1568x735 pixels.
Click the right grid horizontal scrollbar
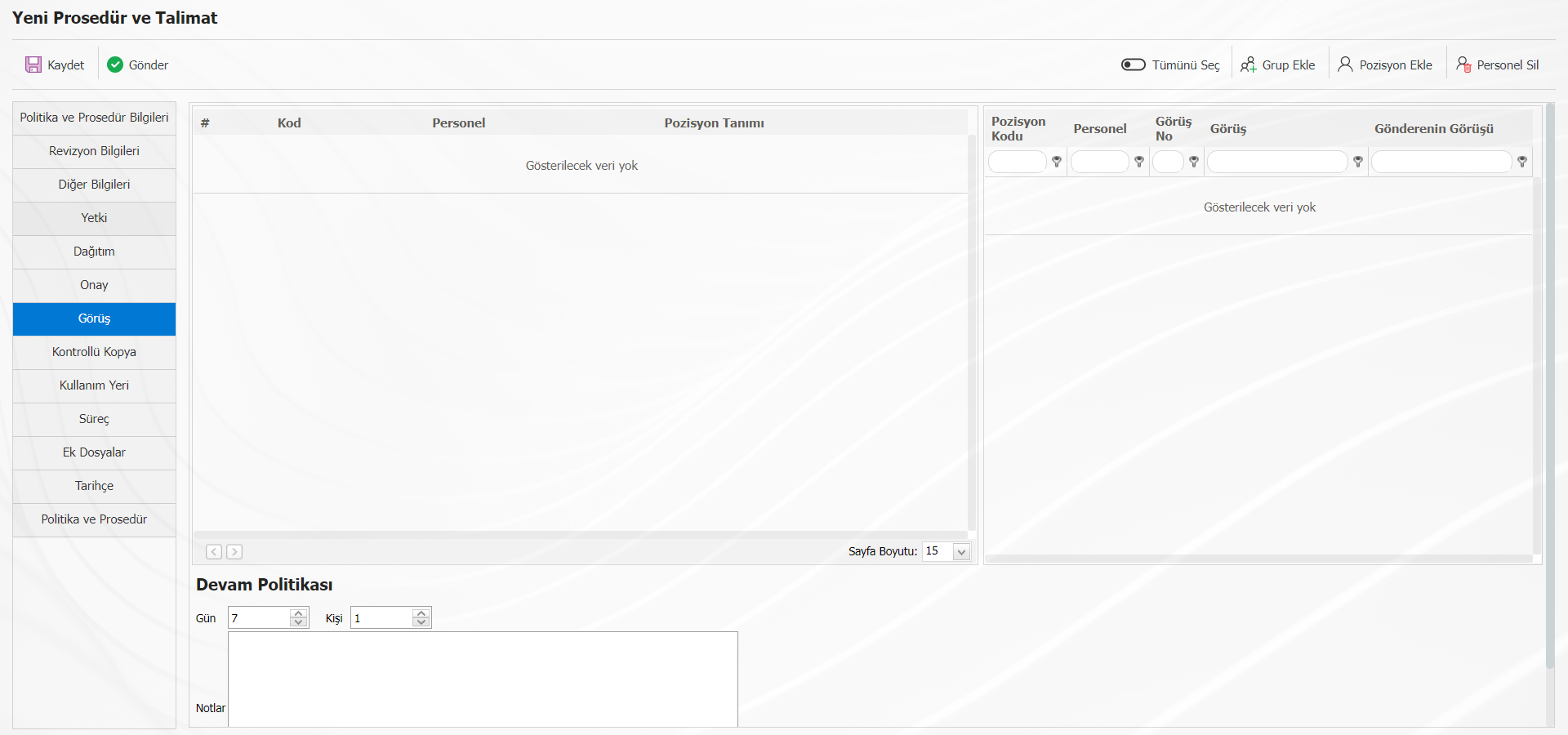point(1258,559)
